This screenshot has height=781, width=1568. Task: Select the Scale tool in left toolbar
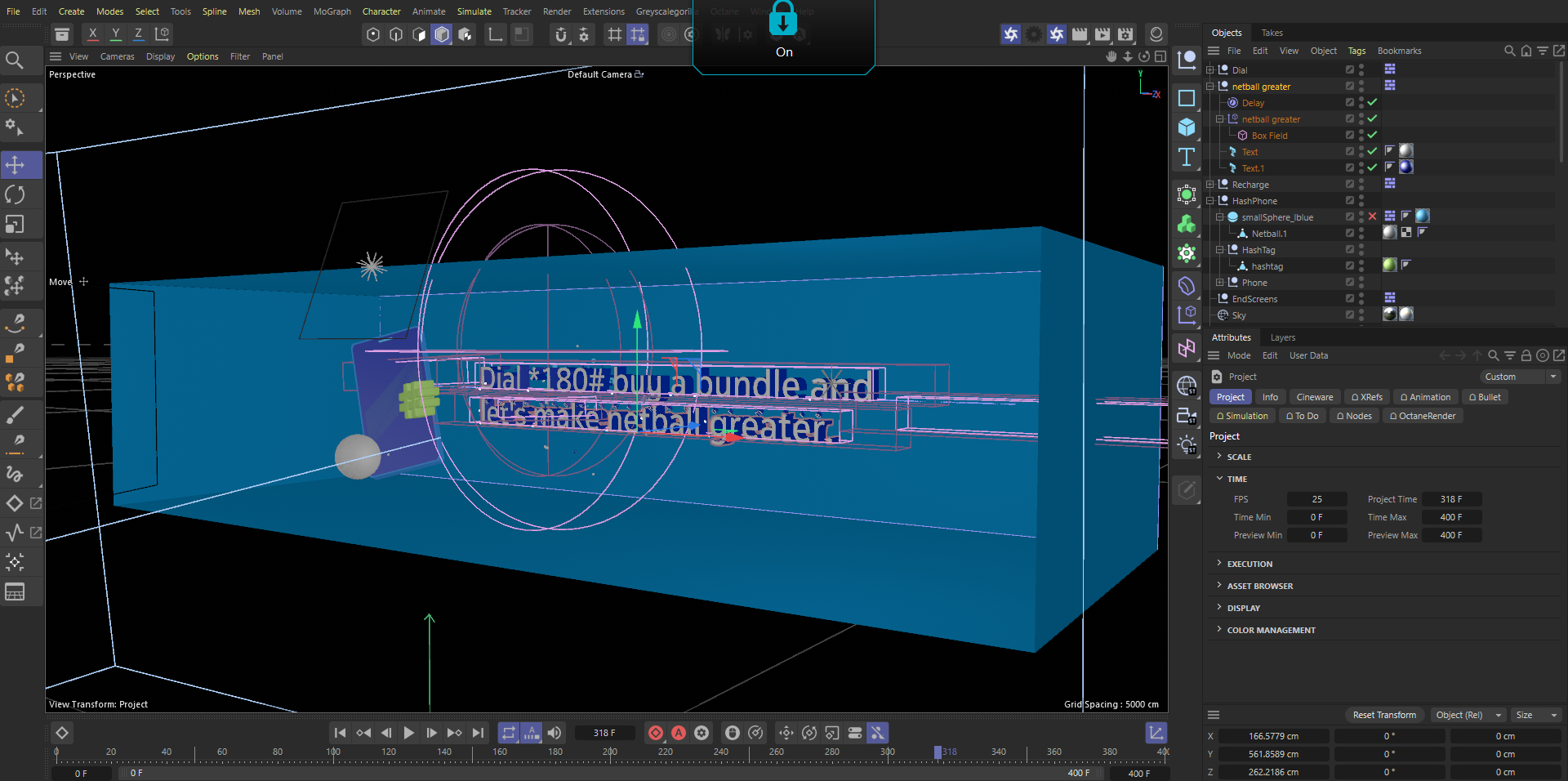pyautogui.click(x=16, y=224)
